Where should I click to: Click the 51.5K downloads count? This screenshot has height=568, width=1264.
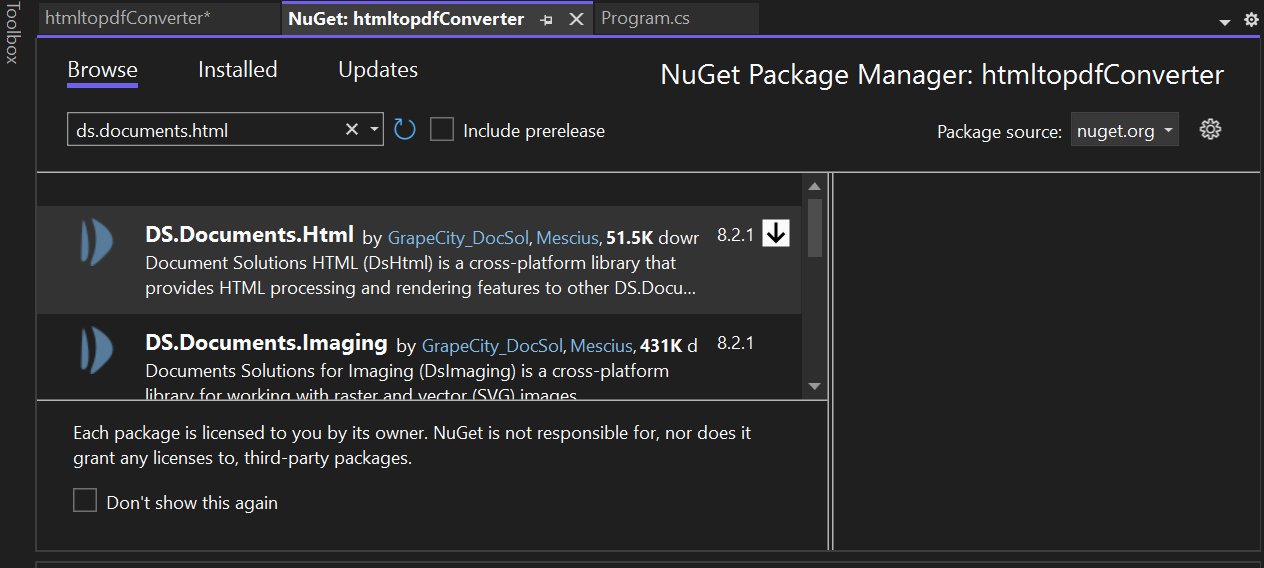630,238
